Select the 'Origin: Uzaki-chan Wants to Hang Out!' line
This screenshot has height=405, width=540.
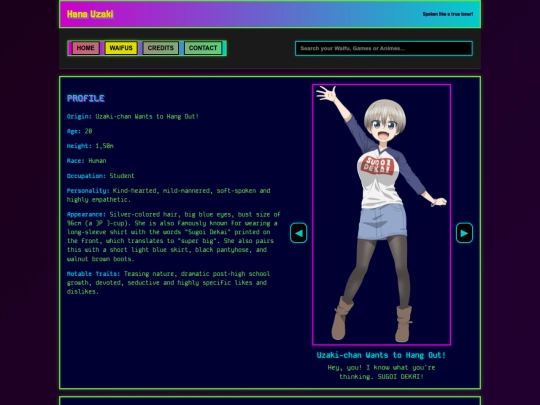pyautogui.click(x=133, y=116)
